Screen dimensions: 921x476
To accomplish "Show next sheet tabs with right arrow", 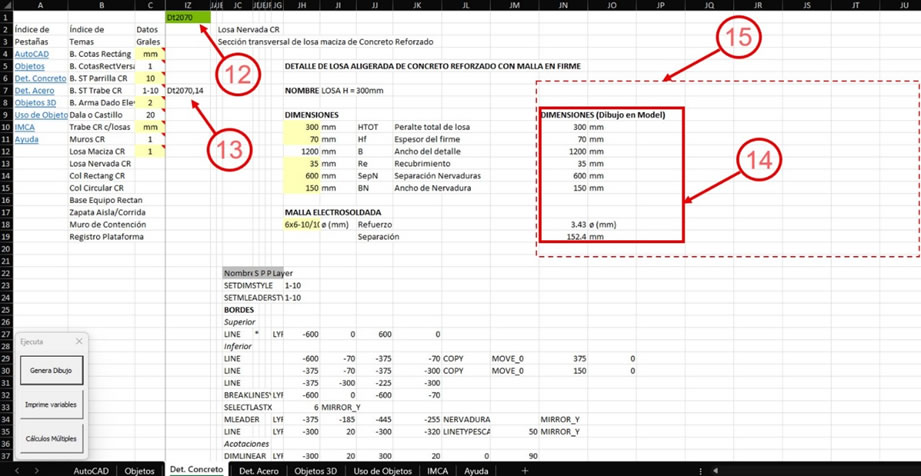I will pos(36,470).
